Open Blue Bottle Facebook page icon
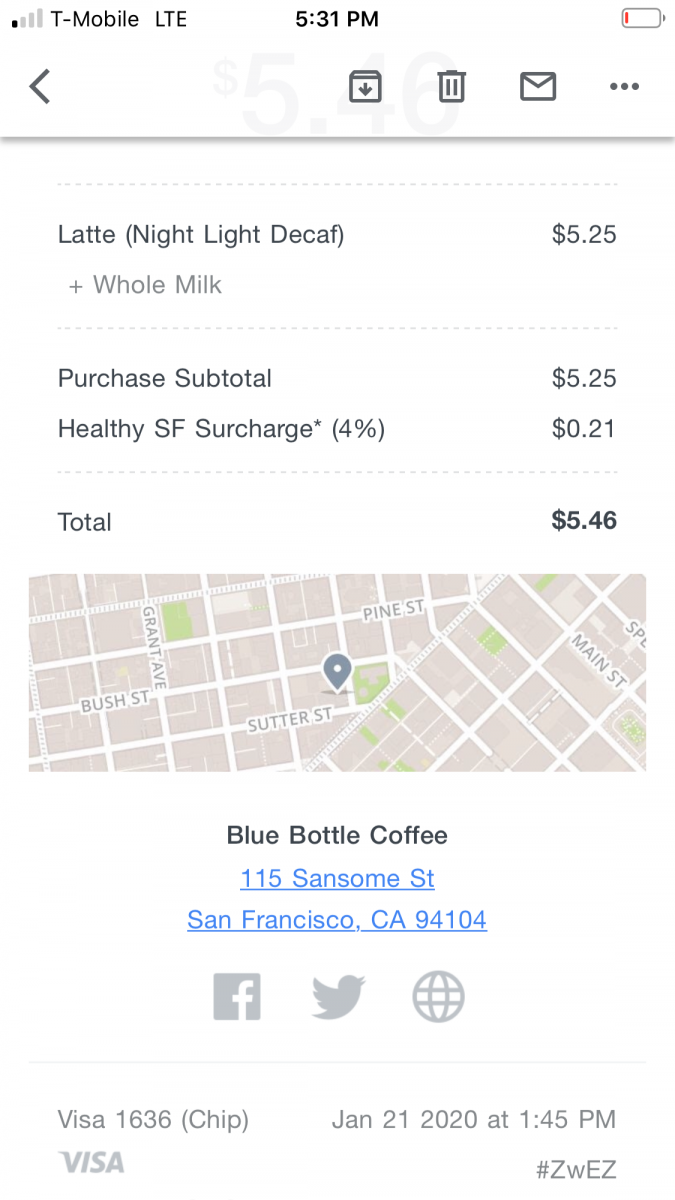675x1200 pixels. click(237, 997)
